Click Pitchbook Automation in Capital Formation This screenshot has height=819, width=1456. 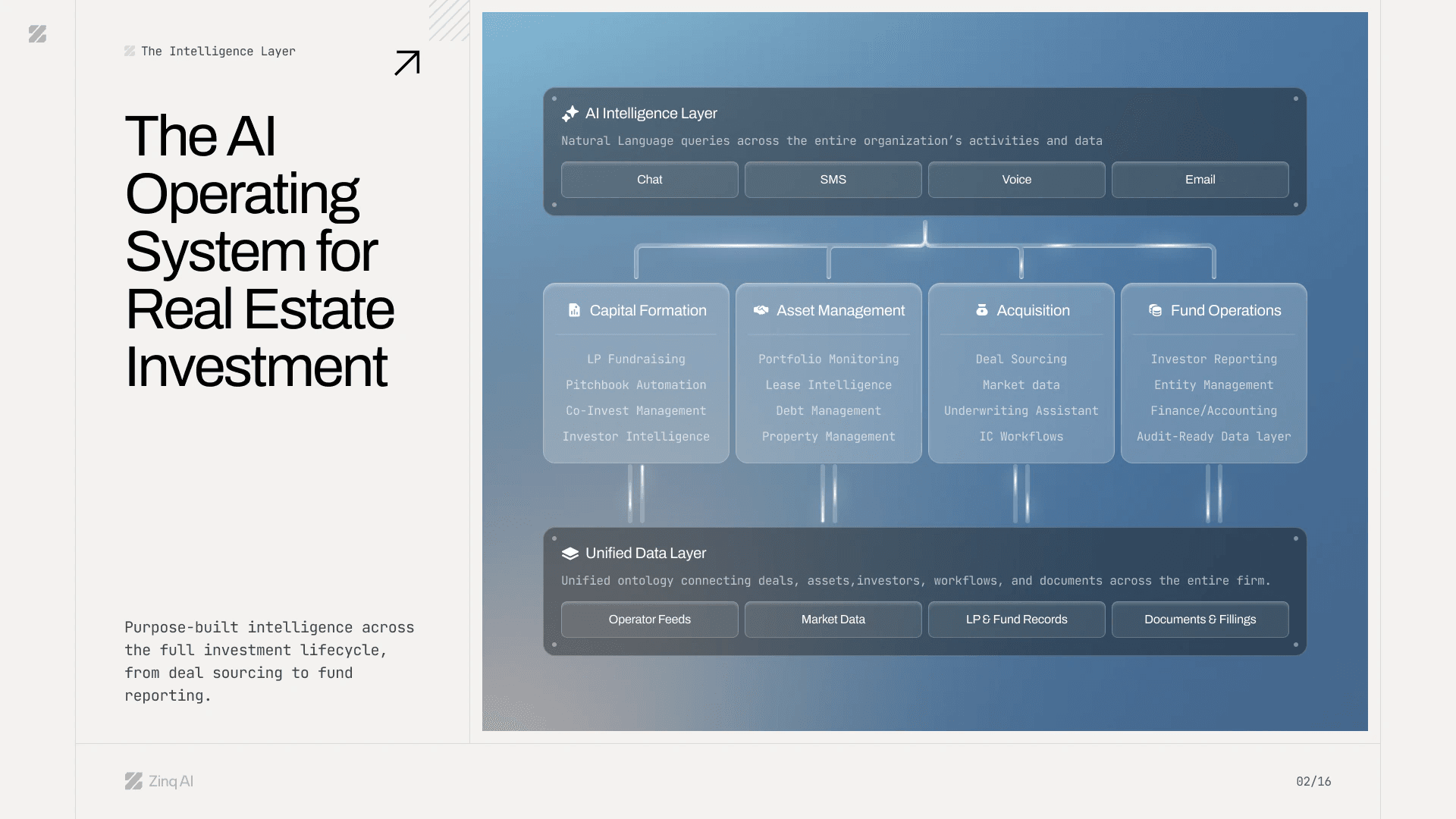click(636, 385)
